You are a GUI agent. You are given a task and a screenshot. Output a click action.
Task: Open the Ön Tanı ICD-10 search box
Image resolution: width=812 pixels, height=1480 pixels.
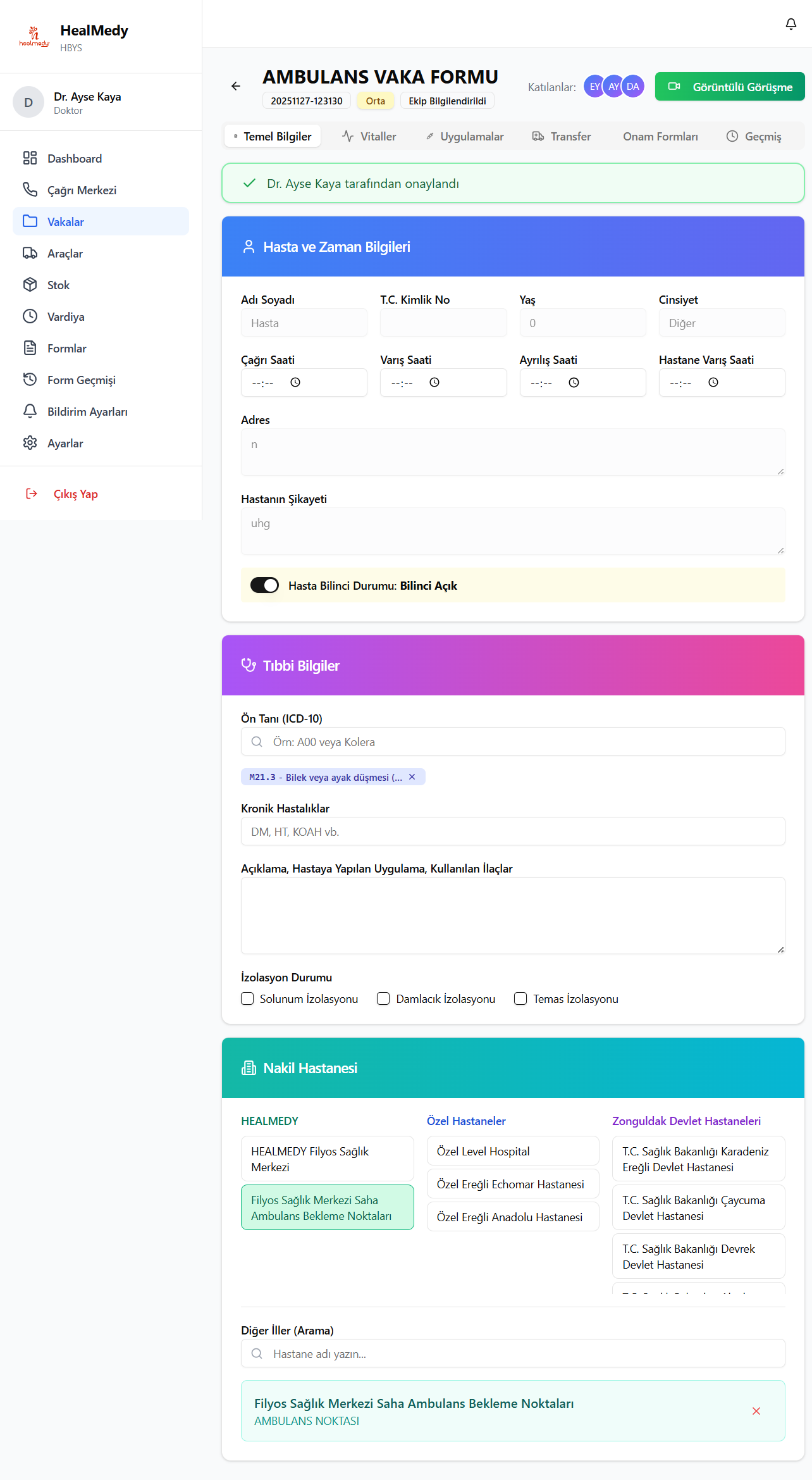point(512,742)
